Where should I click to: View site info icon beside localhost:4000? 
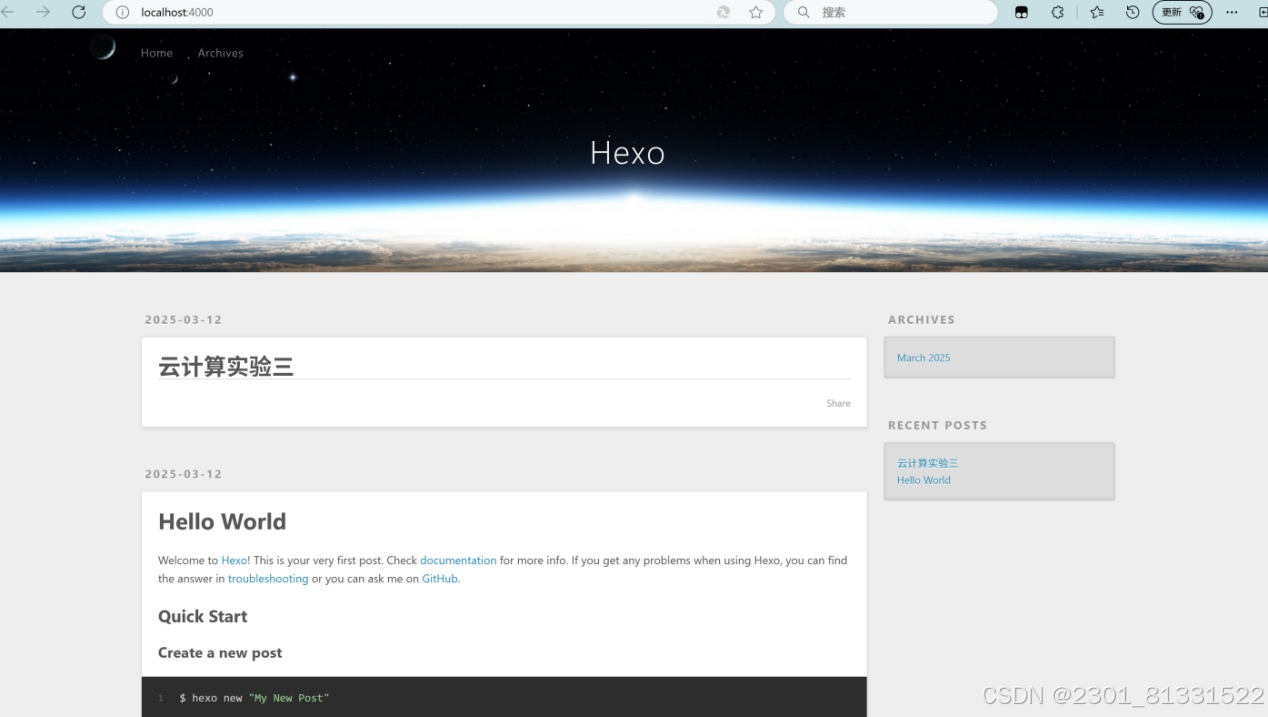(123, 12)
